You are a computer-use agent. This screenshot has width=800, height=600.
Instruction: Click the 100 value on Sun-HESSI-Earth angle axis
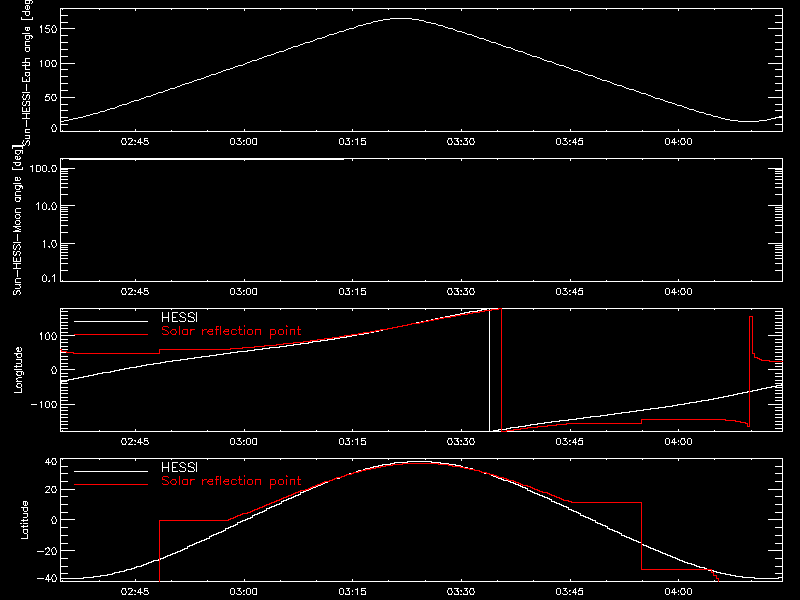click(48, 64)
